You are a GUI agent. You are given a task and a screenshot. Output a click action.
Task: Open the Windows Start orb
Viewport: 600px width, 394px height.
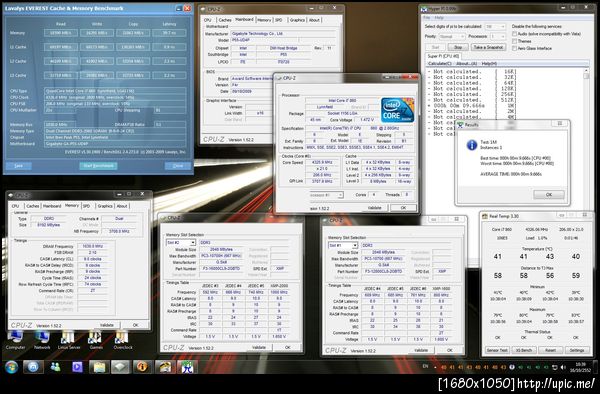(11, 367)
